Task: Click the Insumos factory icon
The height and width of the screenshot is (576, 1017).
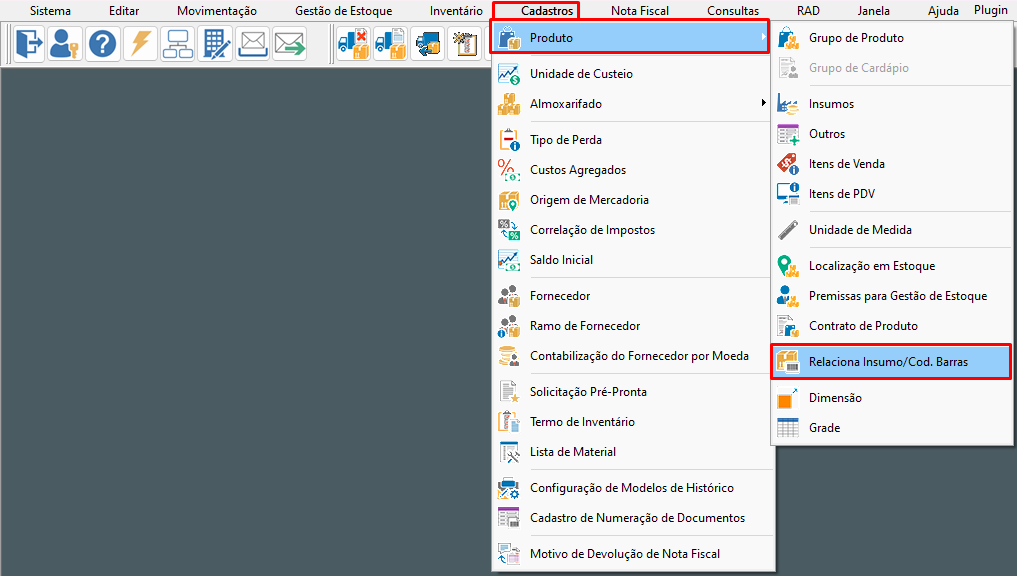Action: [788, 104]
